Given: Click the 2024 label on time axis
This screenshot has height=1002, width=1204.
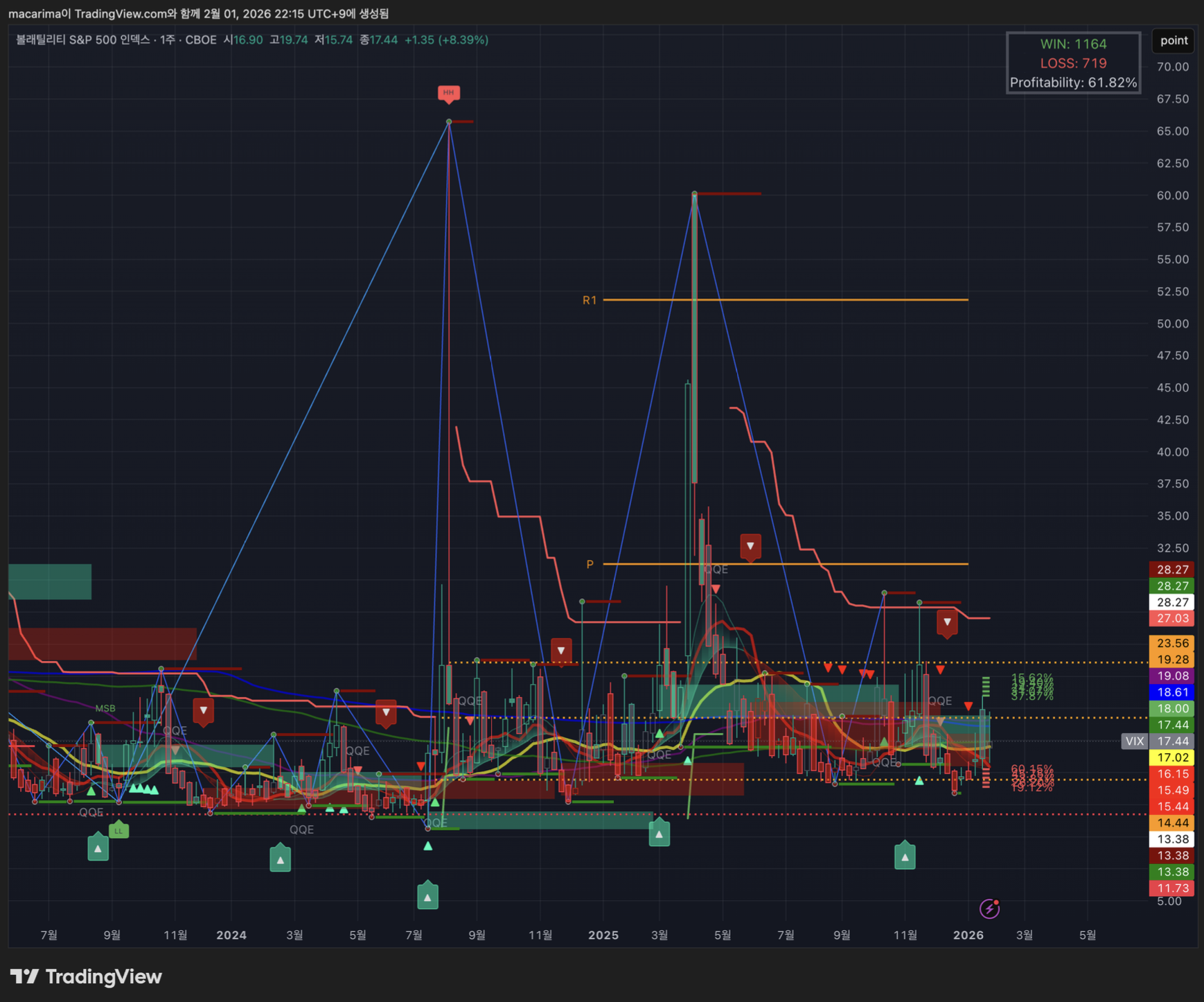Looking at the screenshot, I should (231, 935).
